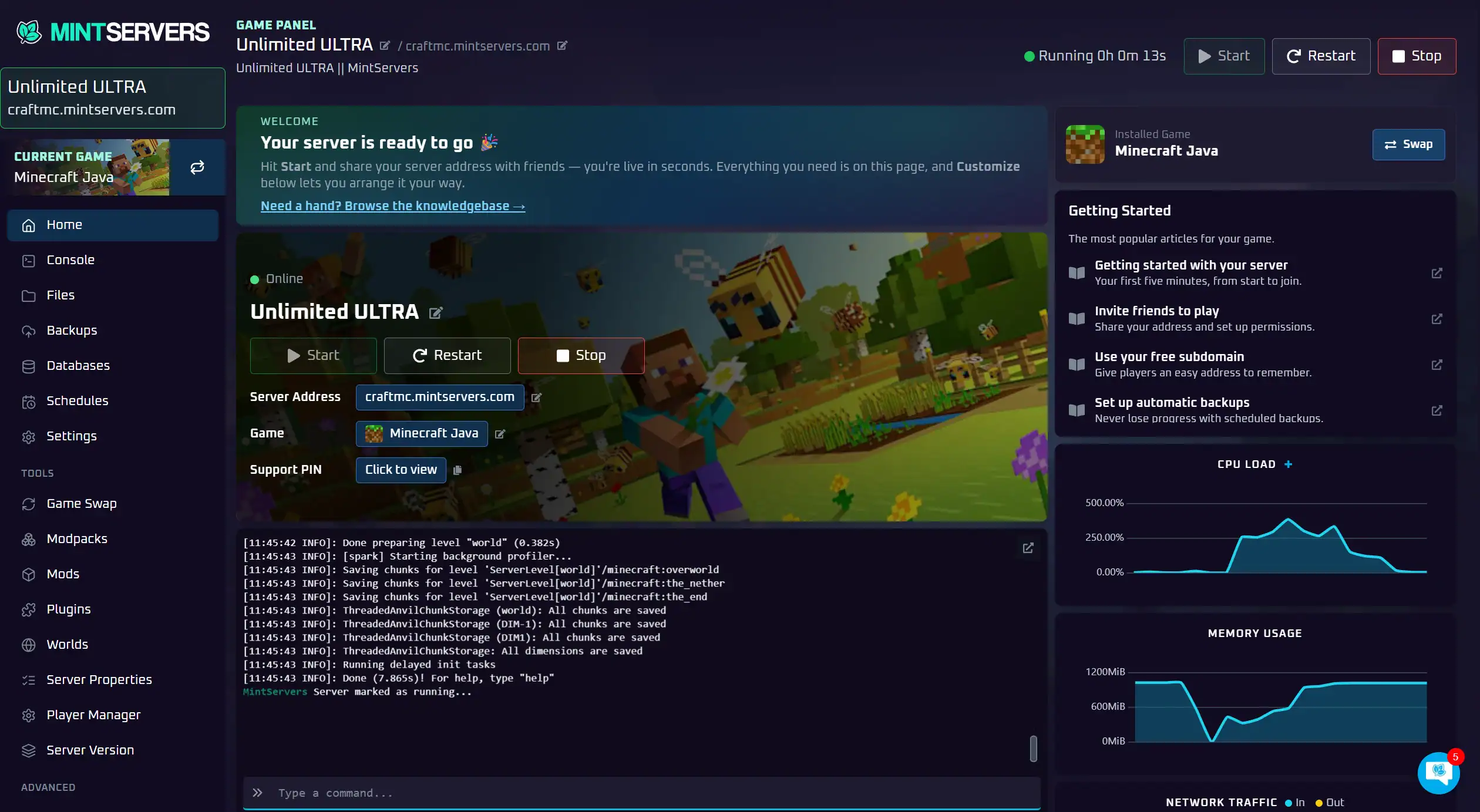Open Home in sidebar
The height and width of the screenshot is (812, 1480).
(113, 225)
